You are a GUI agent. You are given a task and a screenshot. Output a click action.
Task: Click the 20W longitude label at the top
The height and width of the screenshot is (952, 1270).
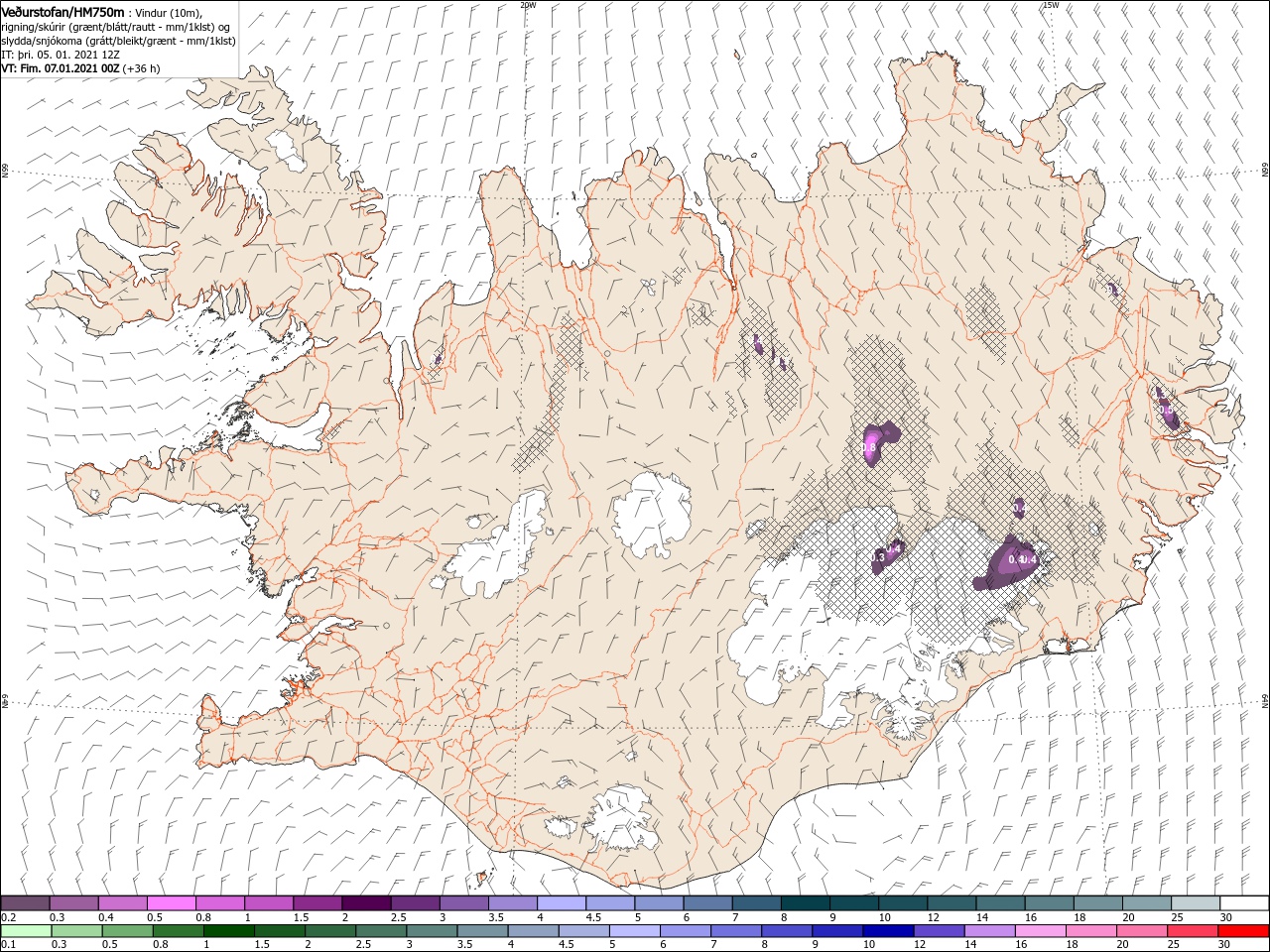point(528,4)
